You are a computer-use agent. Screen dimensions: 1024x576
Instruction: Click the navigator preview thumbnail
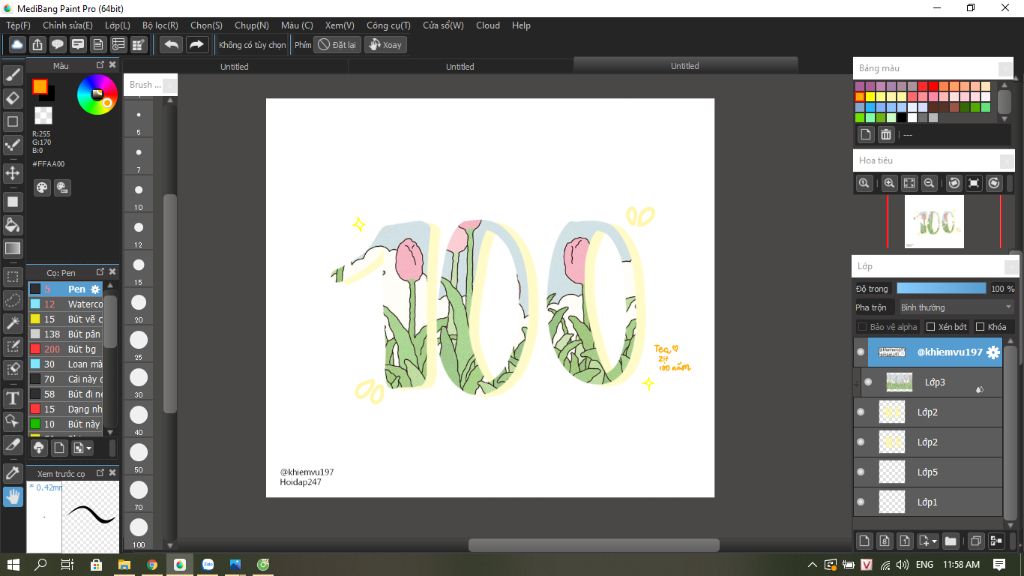[x=934, y=222]
